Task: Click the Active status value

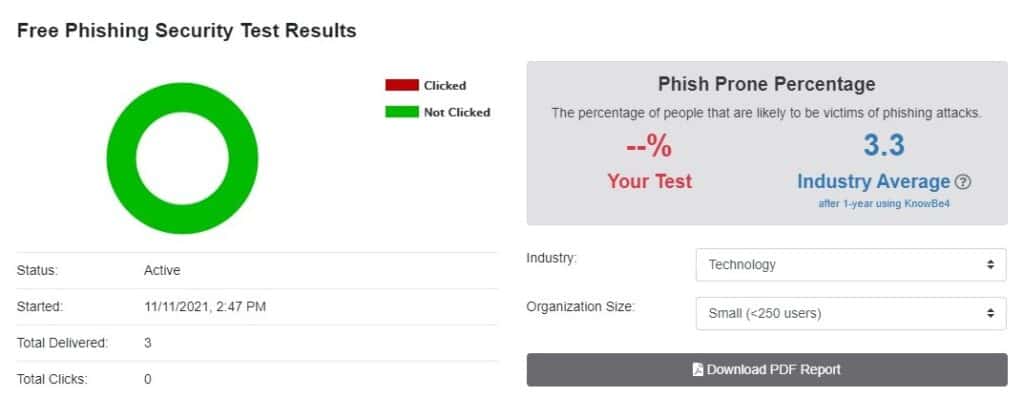Action: coord(162,270)
